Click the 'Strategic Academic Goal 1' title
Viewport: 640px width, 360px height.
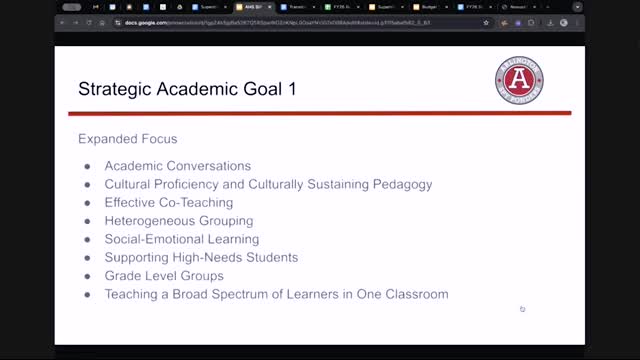pyautogui.click(x=187, y=89)
